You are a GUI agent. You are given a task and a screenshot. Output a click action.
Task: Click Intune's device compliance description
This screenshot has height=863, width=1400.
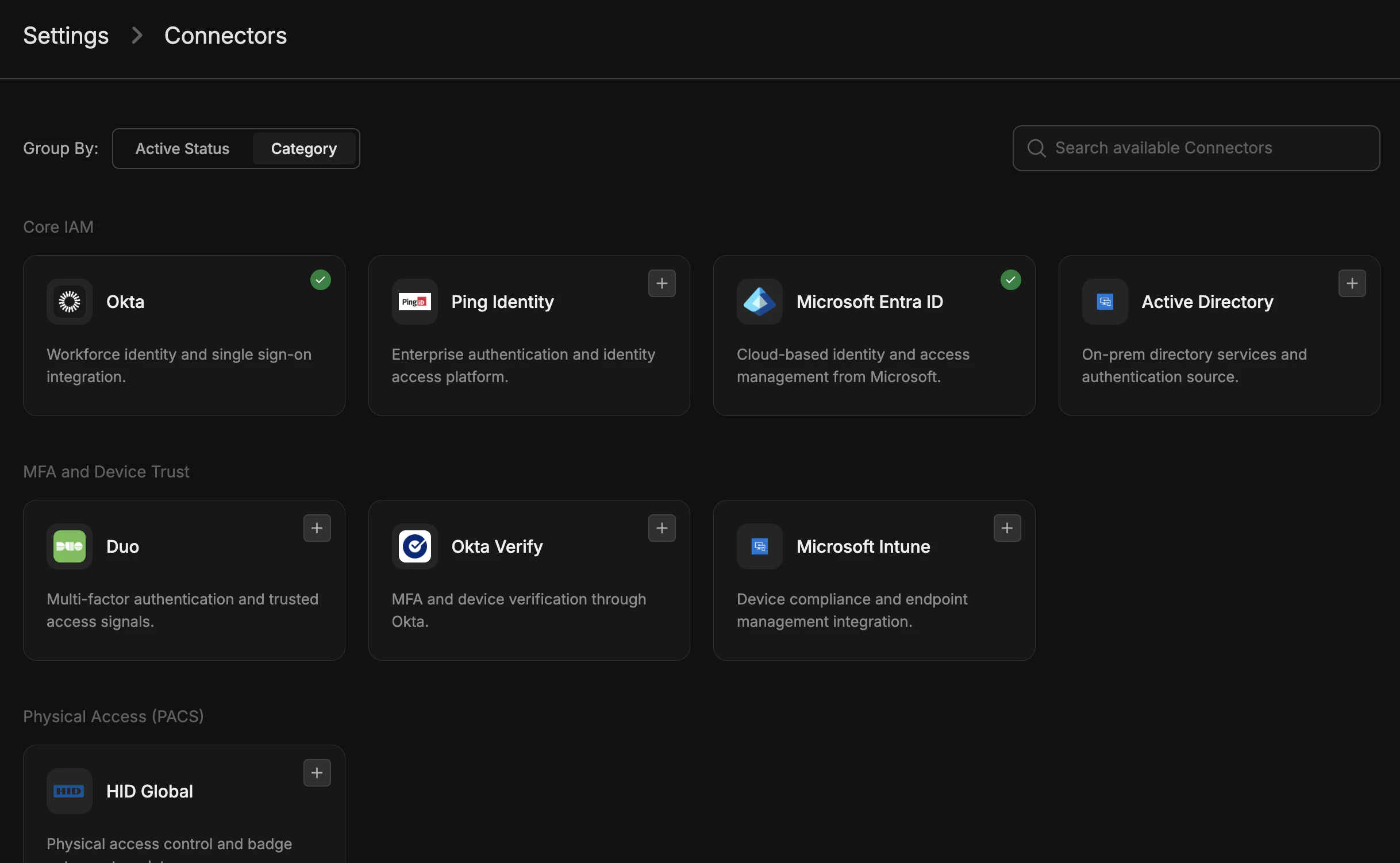pos(852,610)
